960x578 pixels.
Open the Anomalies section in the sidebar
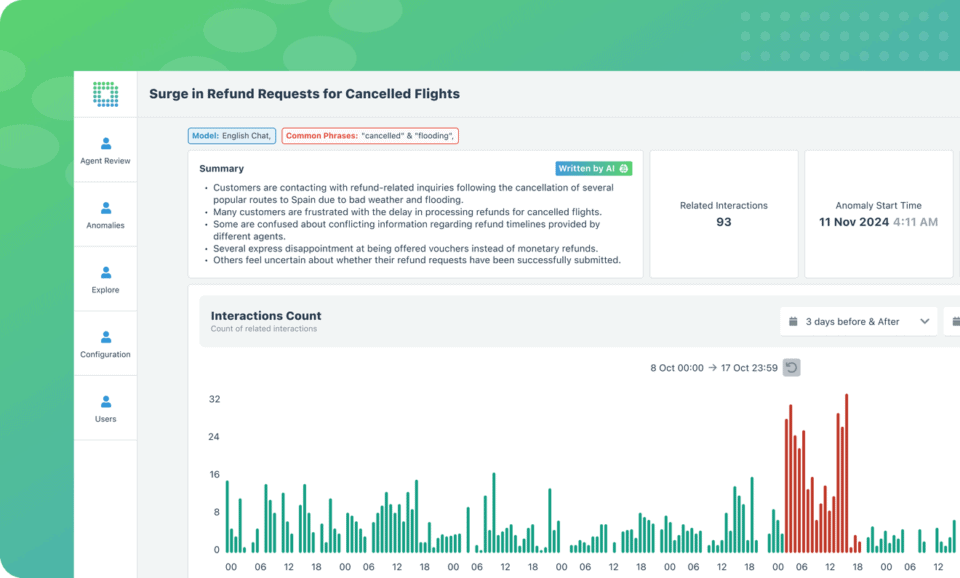[x=104, y=213]
